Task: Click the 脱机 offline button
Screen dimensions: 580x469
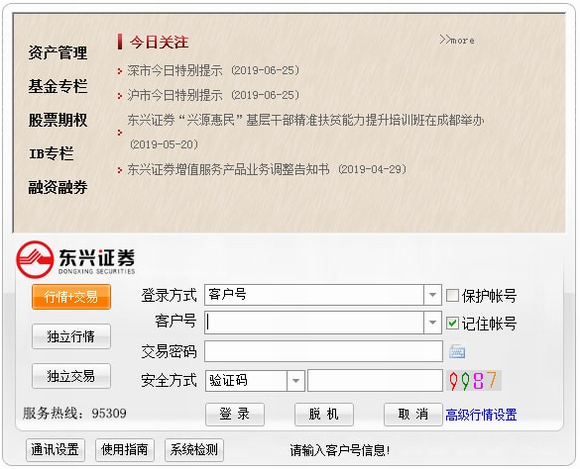Action: (x=324, y=414)
